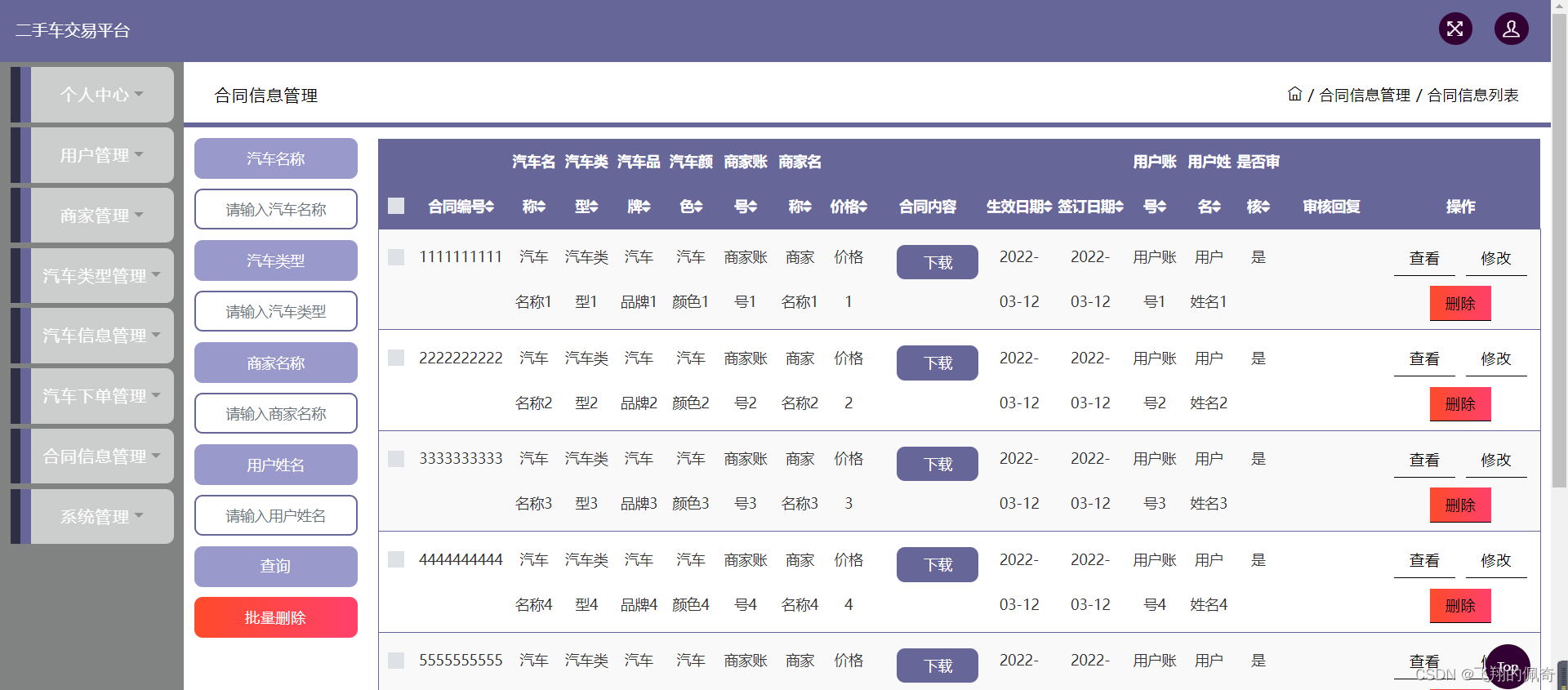Screen dimensions: 1568x690
Task: Click the fullscreen toggle icon in header
Action: point(1455,29)
